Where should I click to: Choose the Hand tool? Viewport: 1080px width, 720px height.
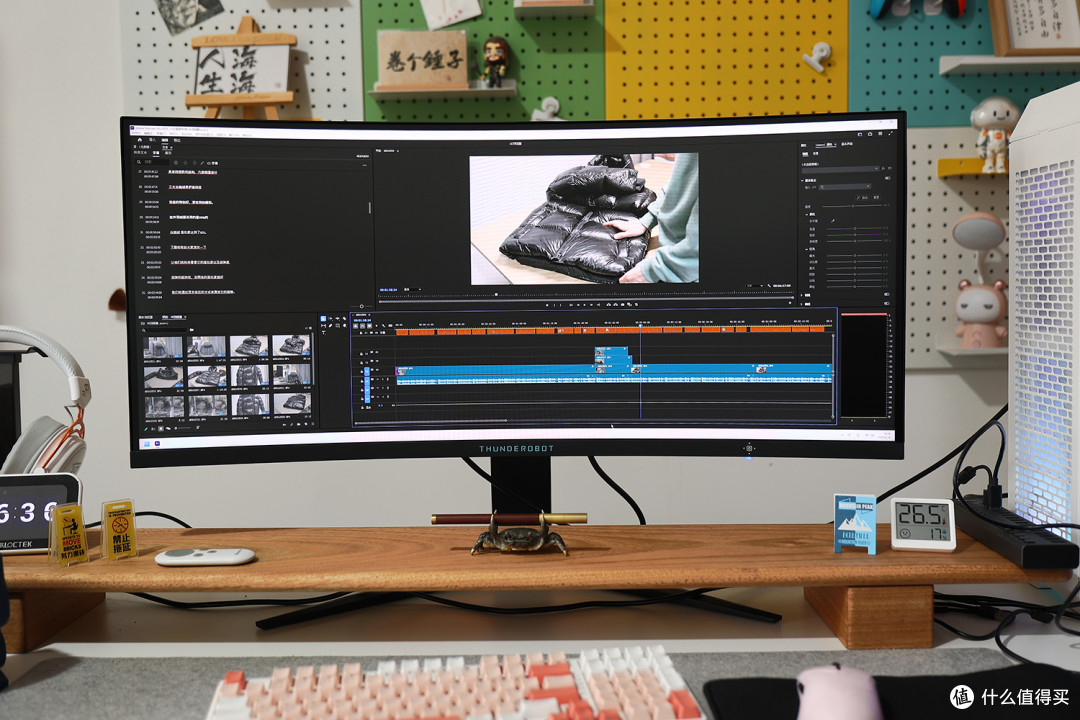[344, 326]
